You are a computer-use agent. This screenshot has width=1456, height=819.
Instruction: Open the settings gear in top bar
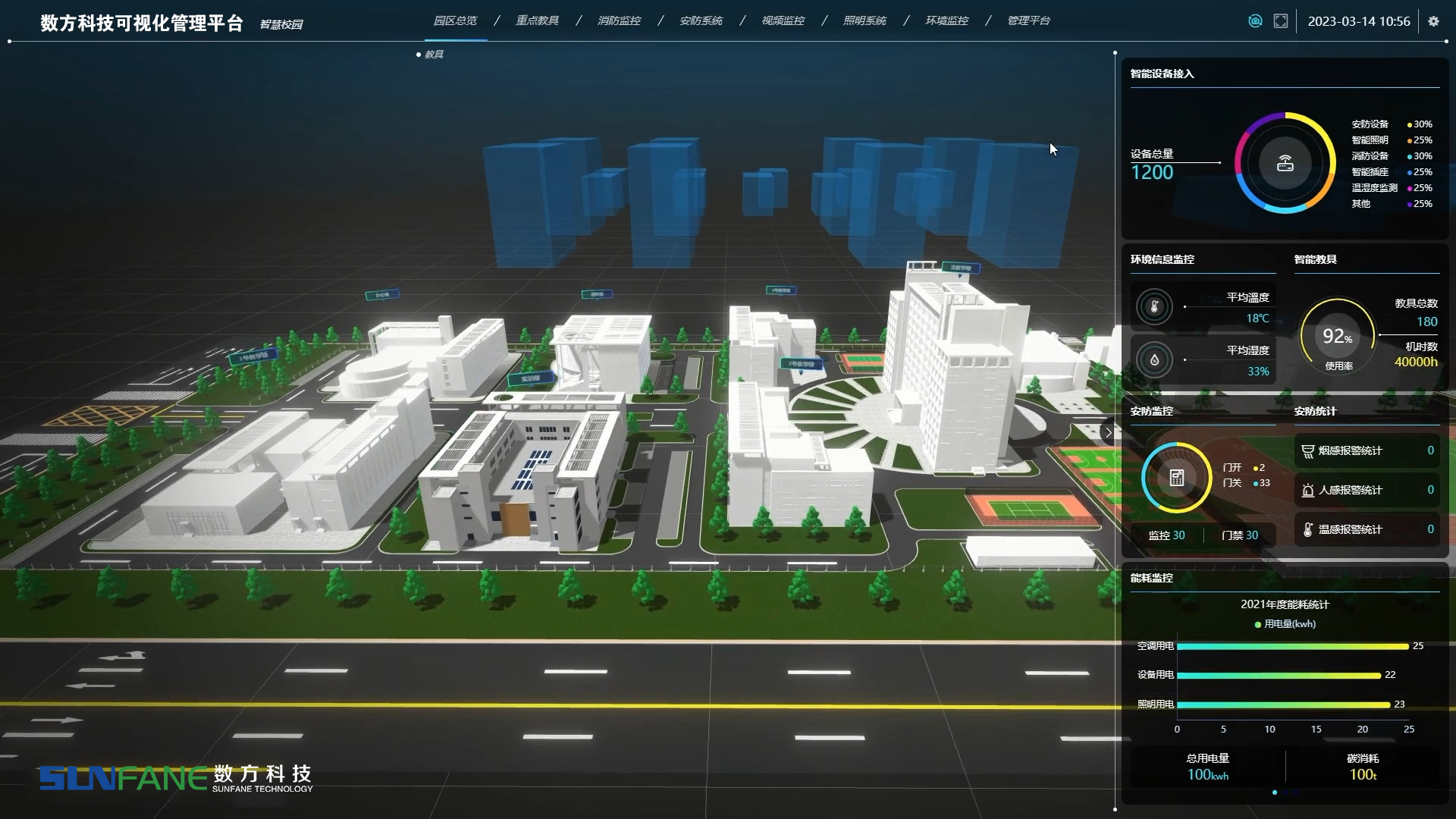tap(1433, 21)
